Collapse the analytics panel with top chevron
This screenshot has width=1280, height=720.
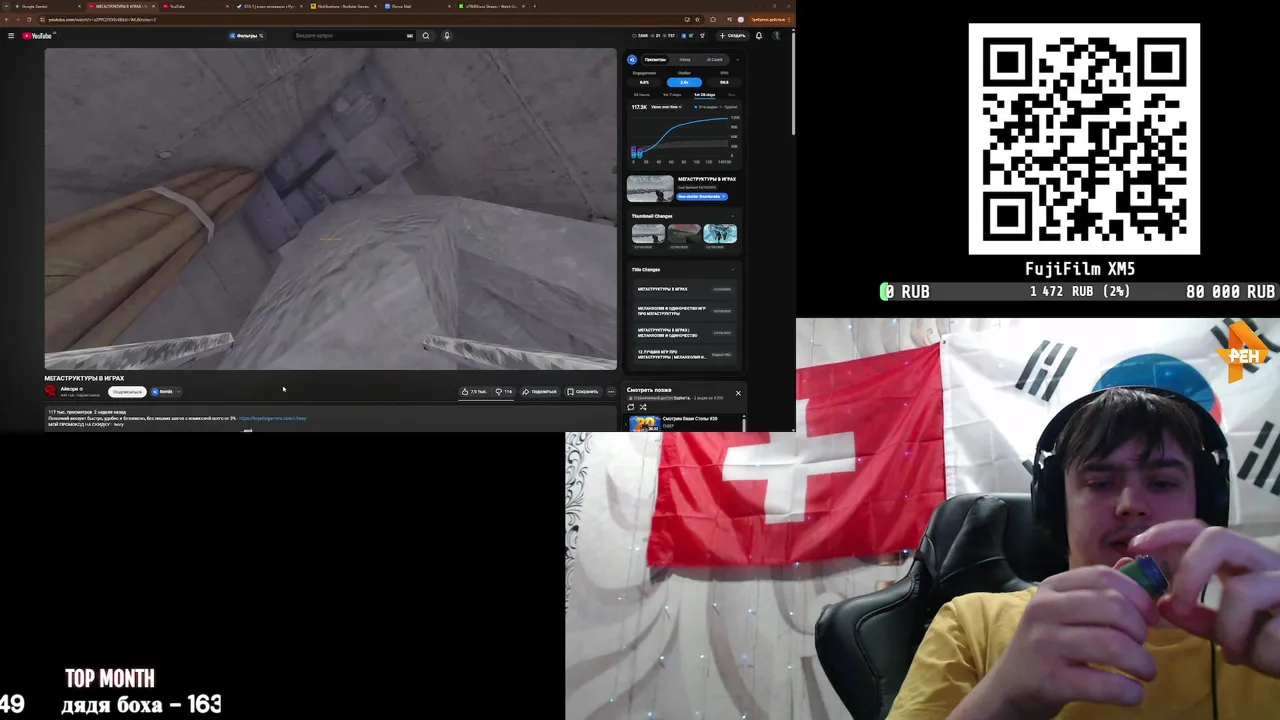coord(737,60)
